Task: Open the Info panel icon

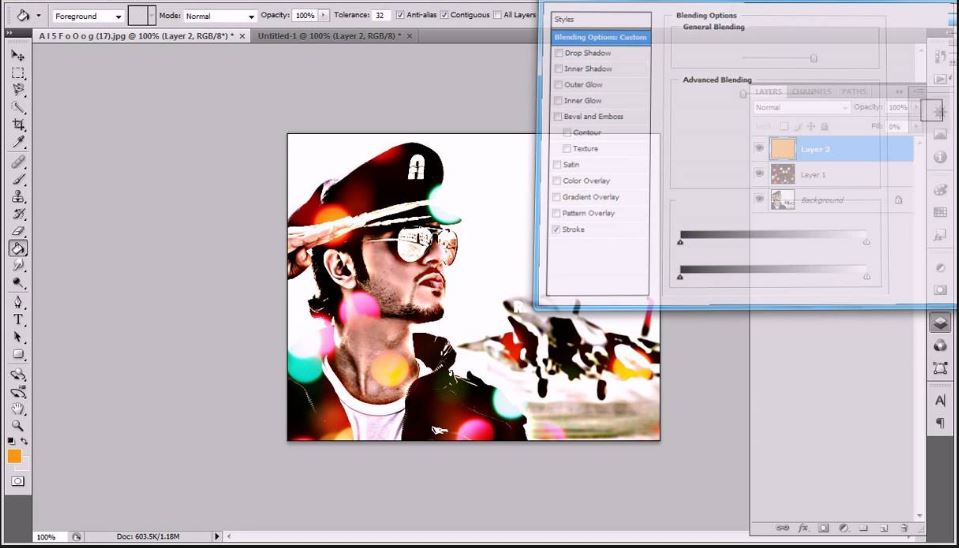Action: coord(940,157)
